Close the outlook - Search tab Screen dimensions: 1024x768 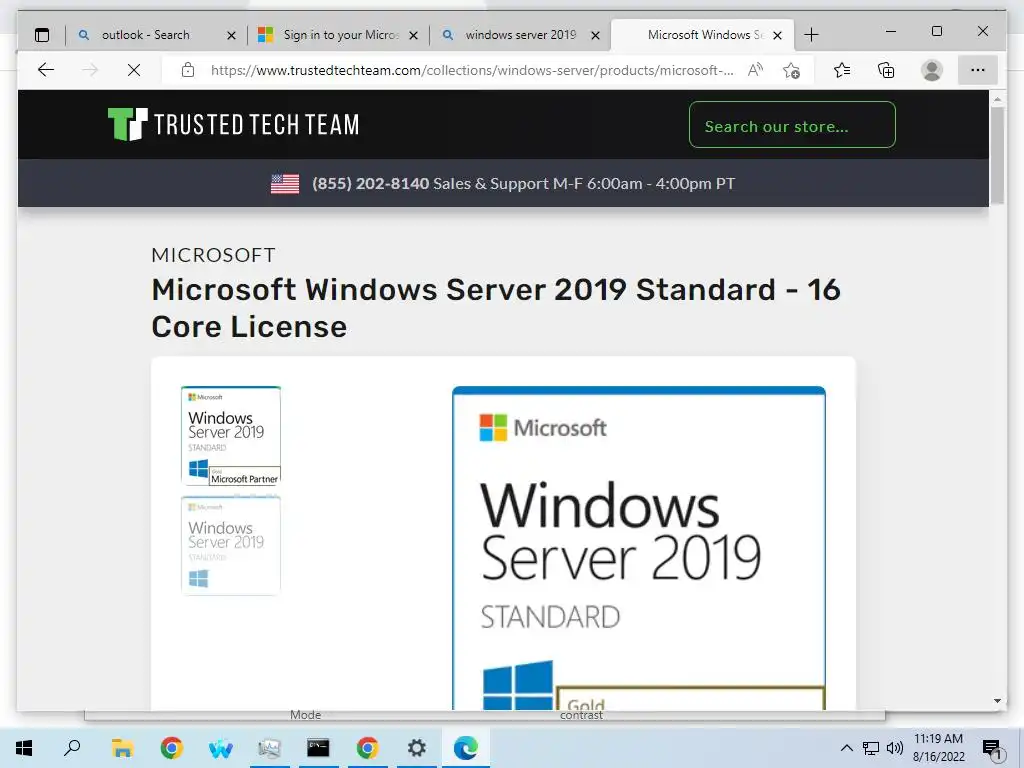[231, 36]
